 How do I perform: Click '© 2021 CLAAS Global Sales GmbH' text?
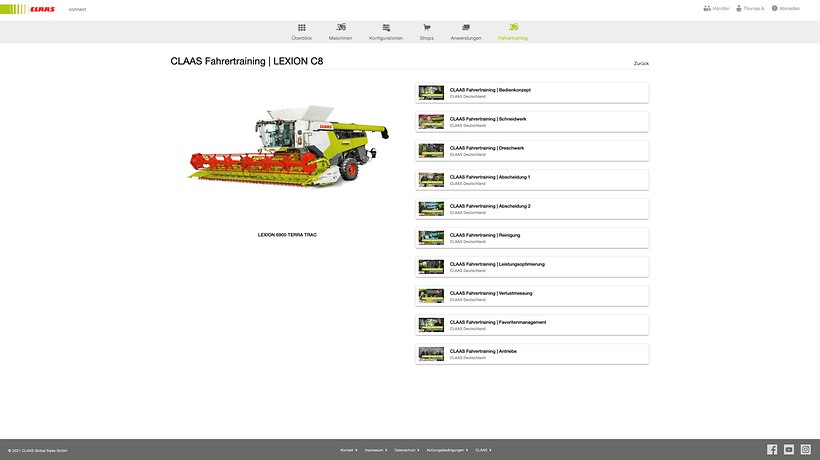[x=38, y=451]
